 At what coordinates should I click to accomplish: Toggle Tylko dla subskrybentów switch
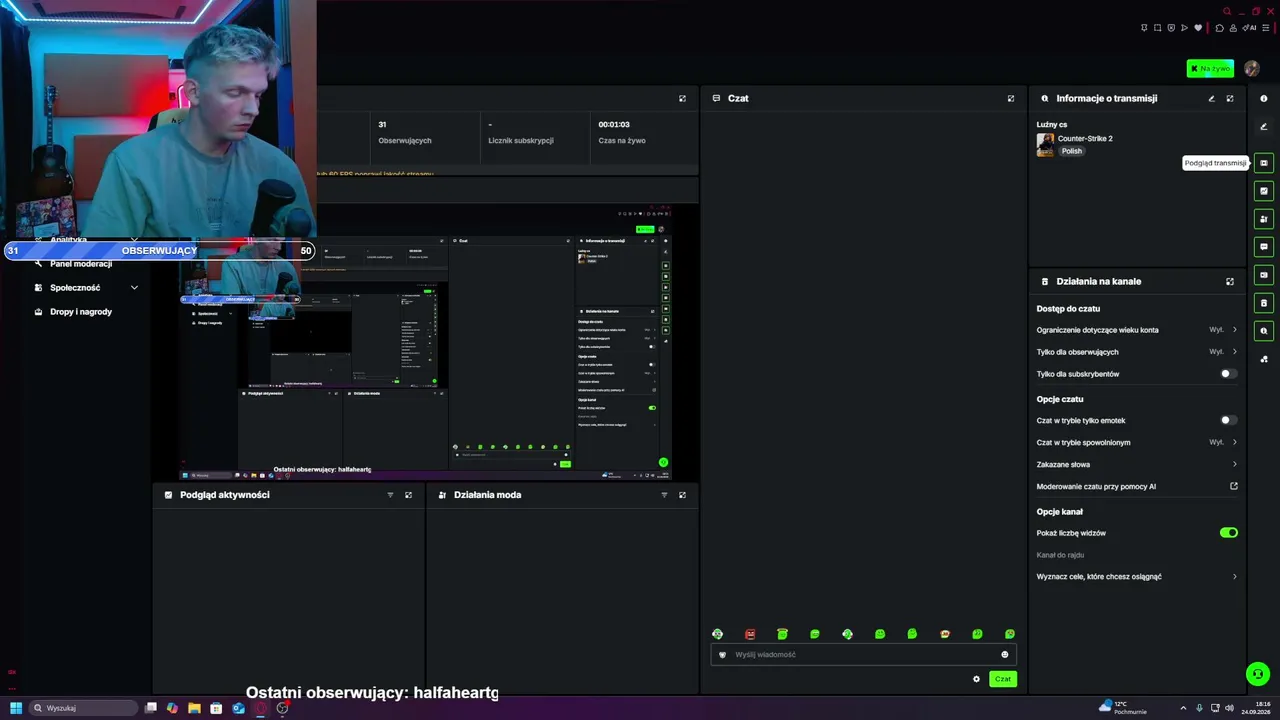[x=1228, y=374]
